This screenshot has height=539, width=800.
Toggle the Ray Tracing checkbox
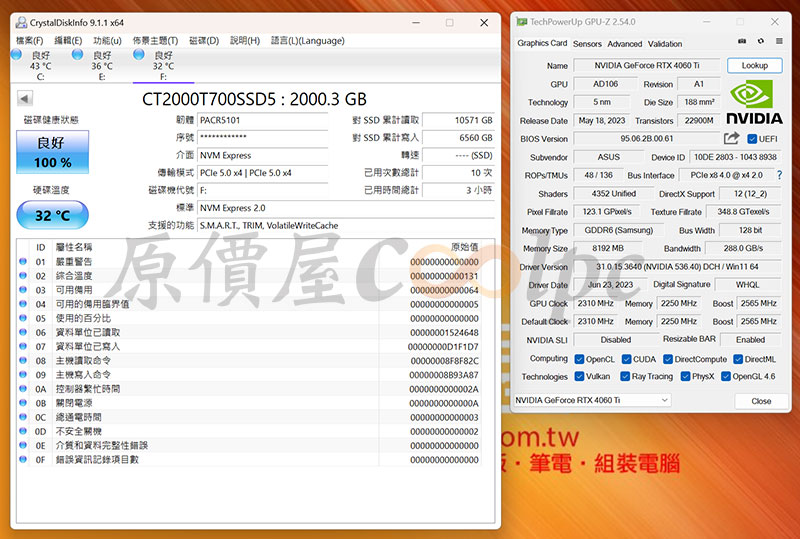pyautogui.click(x=625, y=377)
